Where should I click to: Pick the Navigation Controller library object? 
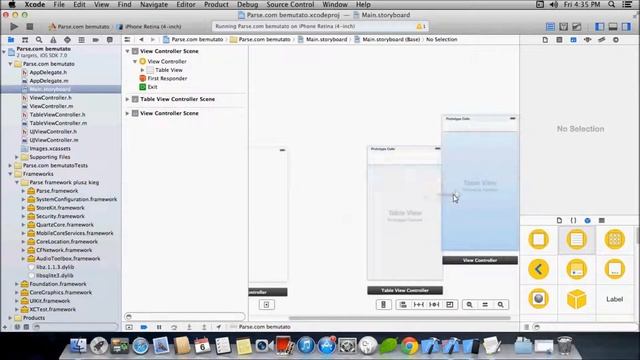point(538,269)
